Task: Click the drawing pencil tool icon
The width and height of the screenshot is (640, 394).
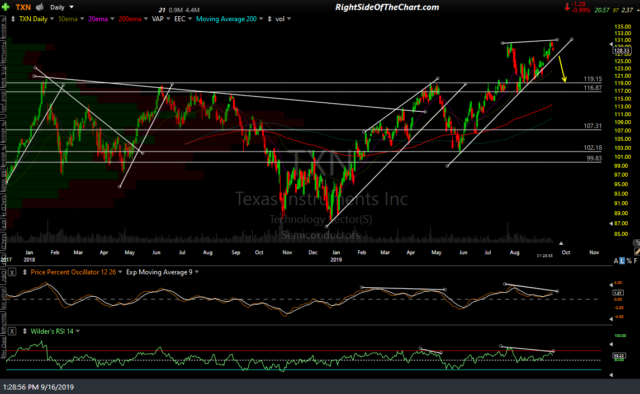Action: (x=637, y=252)
